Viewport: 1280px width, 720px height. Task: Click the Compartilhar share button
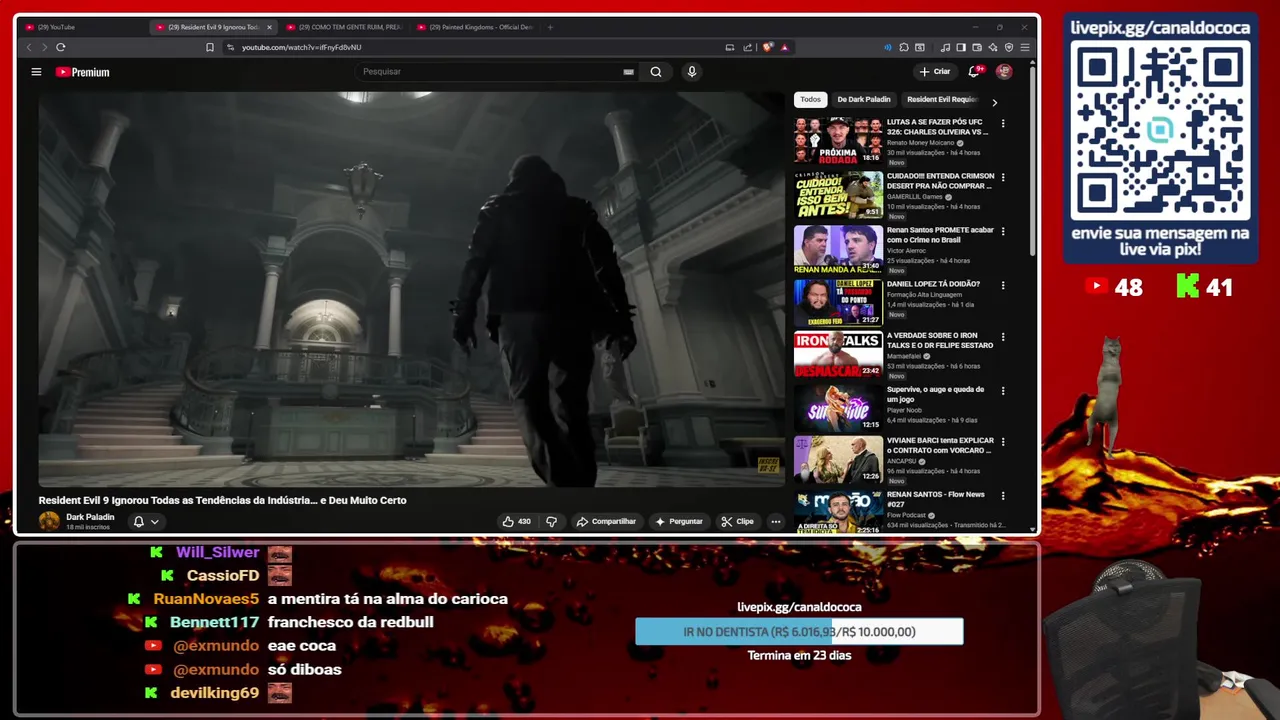click(x=606, y=521)
